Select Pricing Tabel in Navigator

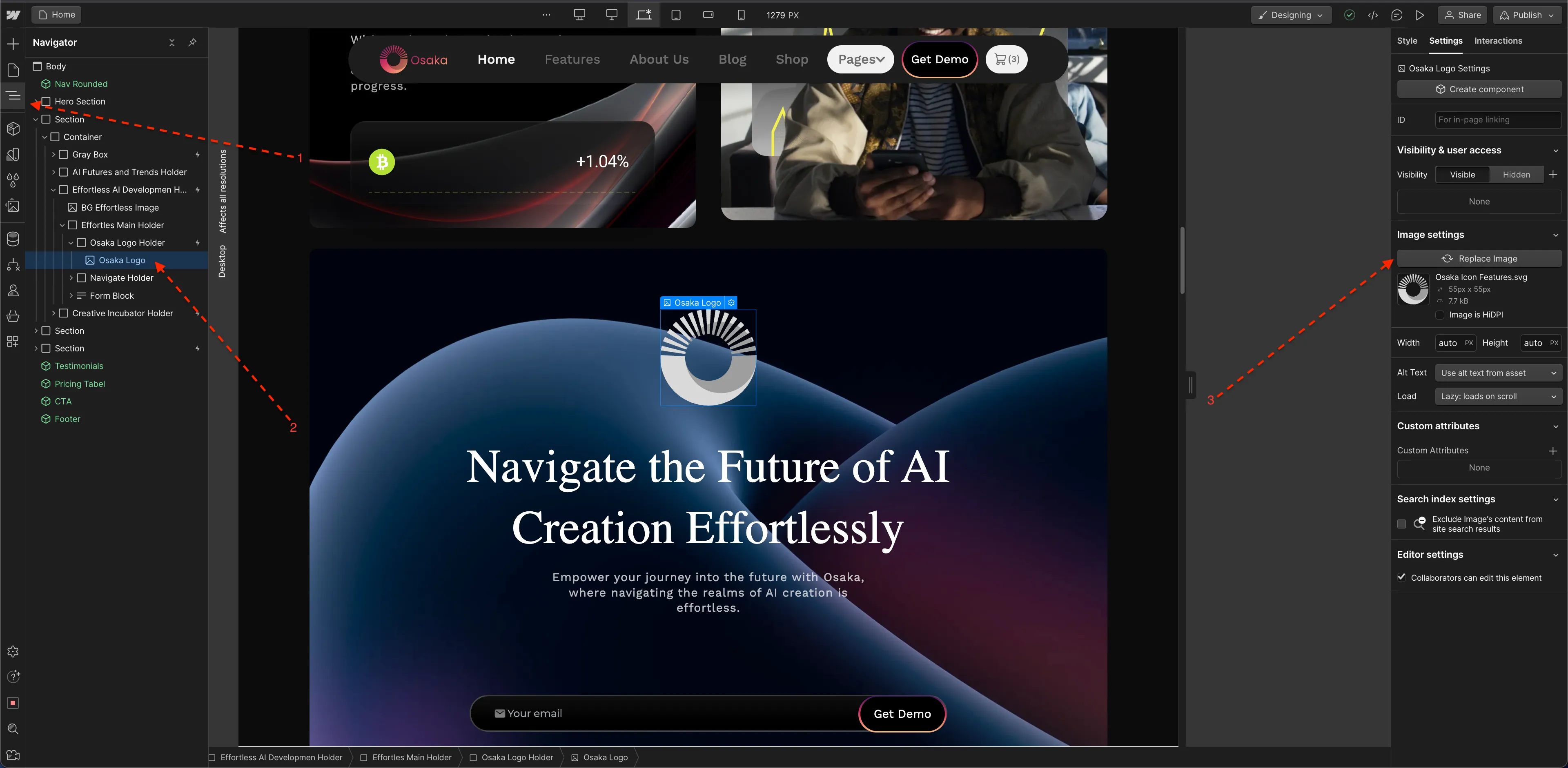[x=79, y=384]
